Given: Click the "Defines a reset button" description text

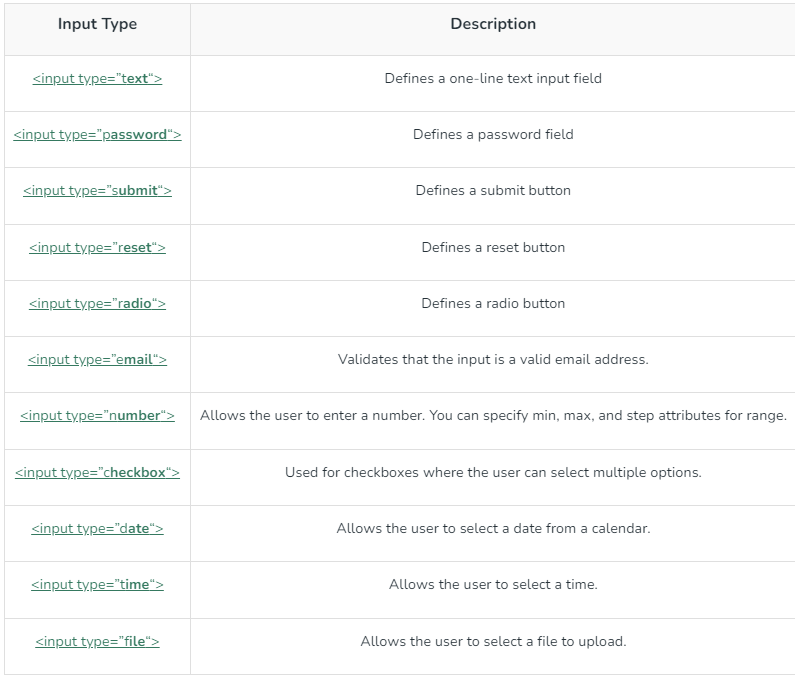Looking at the screenshot, I should (493, 248).
